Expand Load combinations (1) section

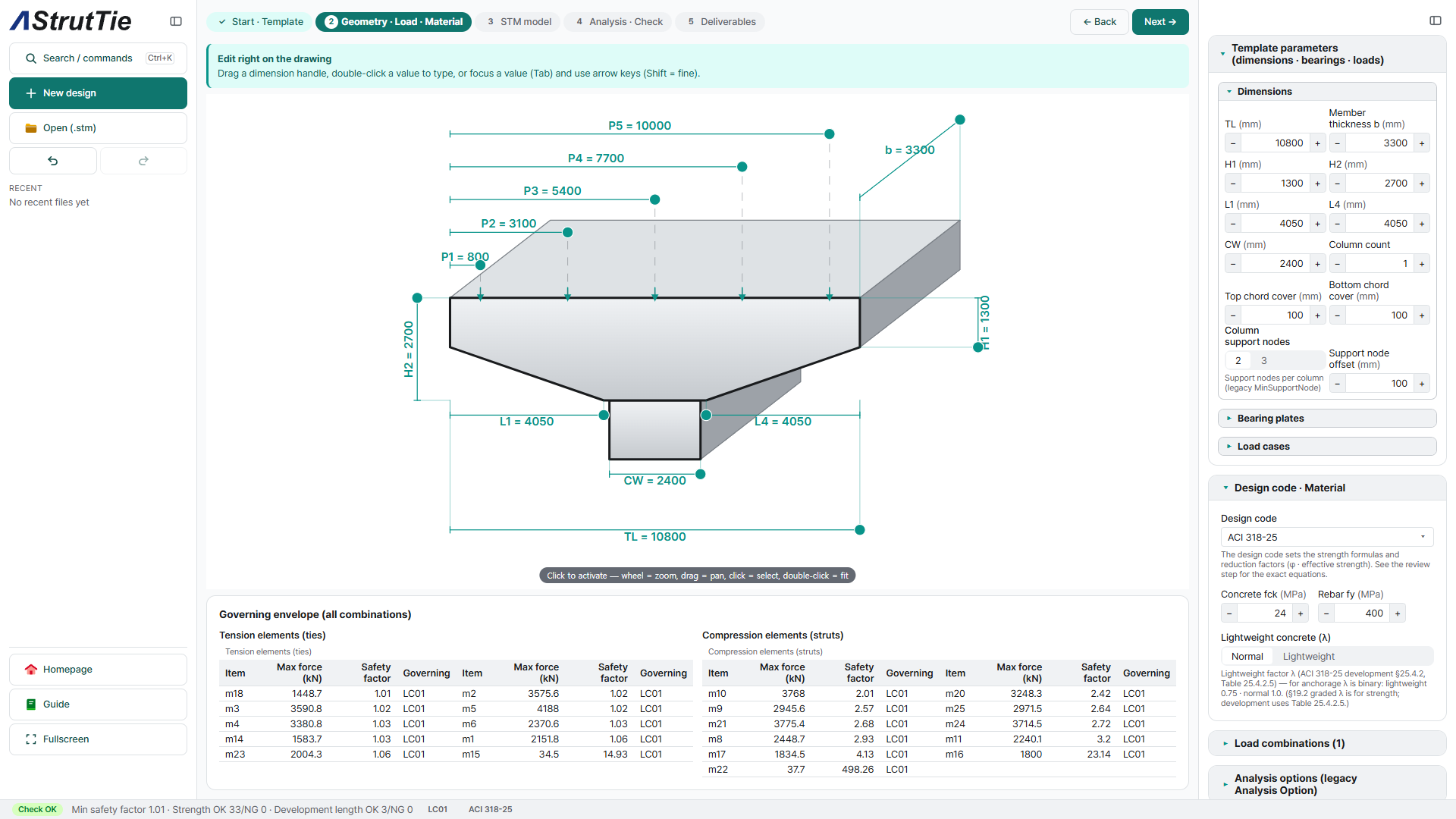[x=1327, y=744]
